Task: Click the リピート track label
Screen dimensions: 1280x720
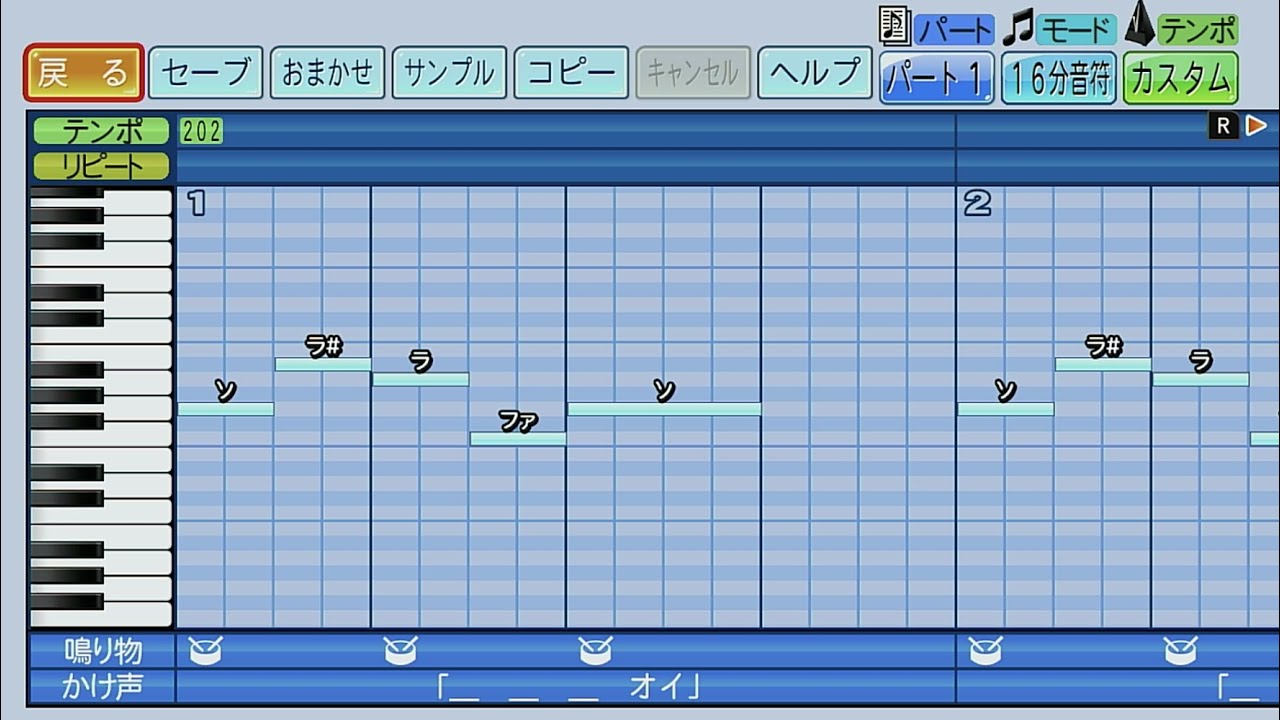Action: (x=101, y=166)
